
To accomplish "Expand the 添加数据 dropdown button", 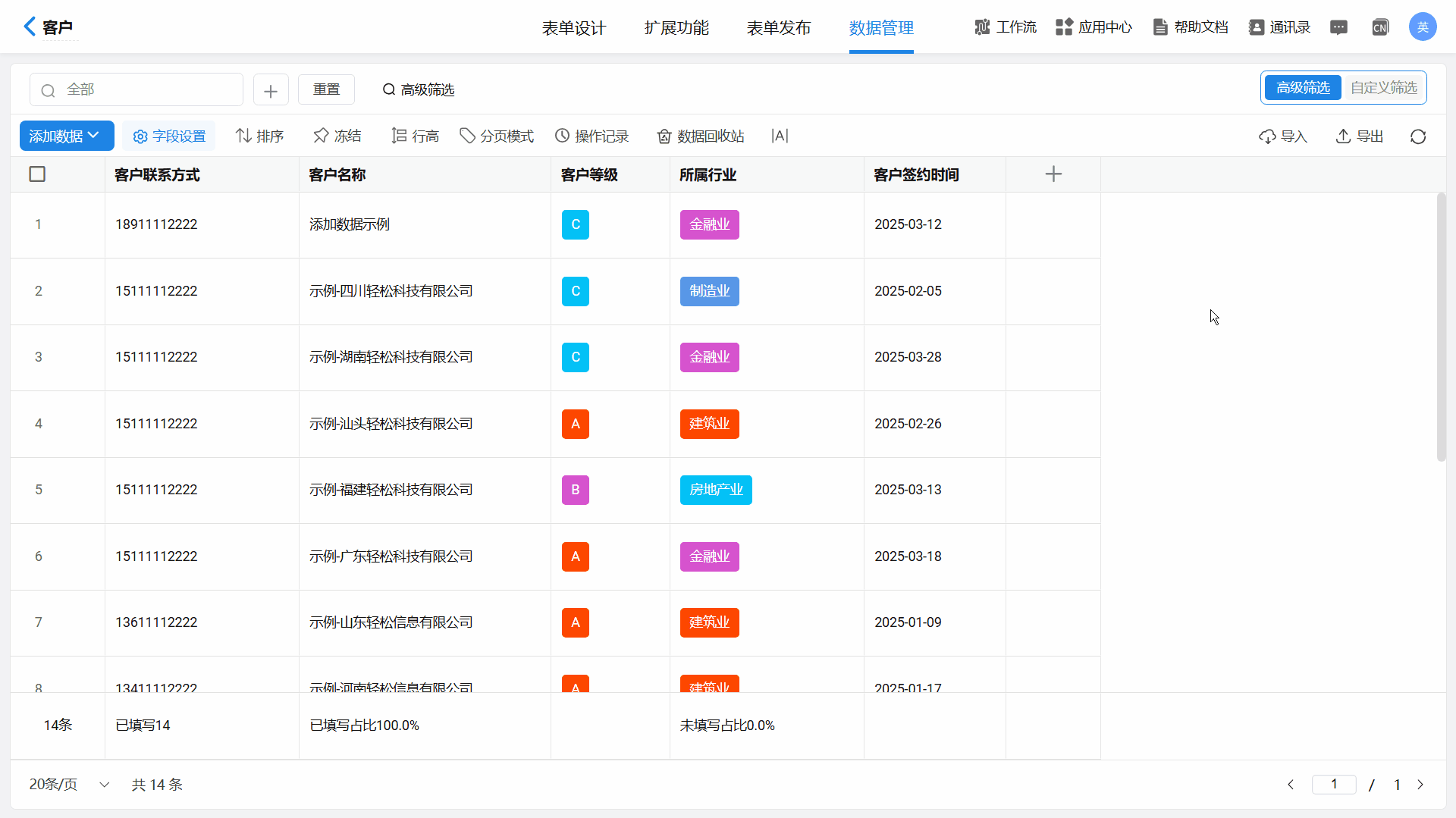I will [x=66, y=136].
